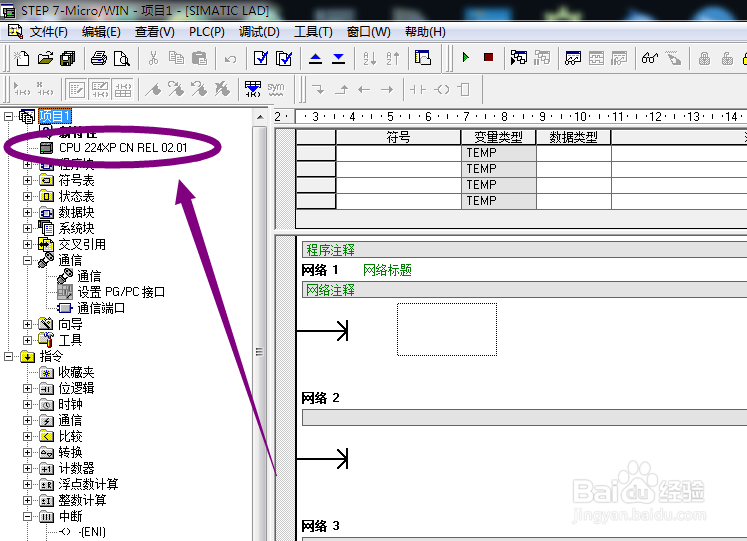Screen dimensions: 747x541
Task: Click the Apply symbols to project icon
Action: pyautogui.click(x=253, y=89)
